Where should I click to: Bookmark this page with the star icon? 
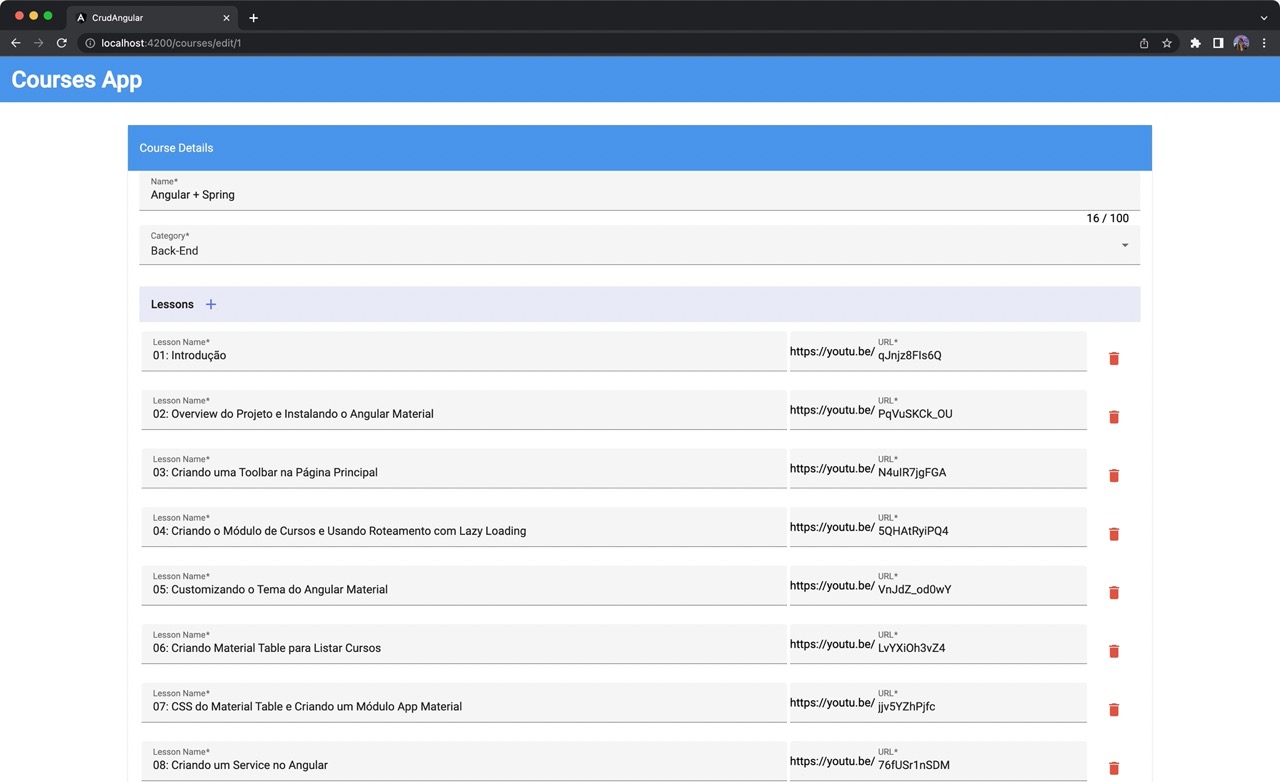tap(1167, 43)
